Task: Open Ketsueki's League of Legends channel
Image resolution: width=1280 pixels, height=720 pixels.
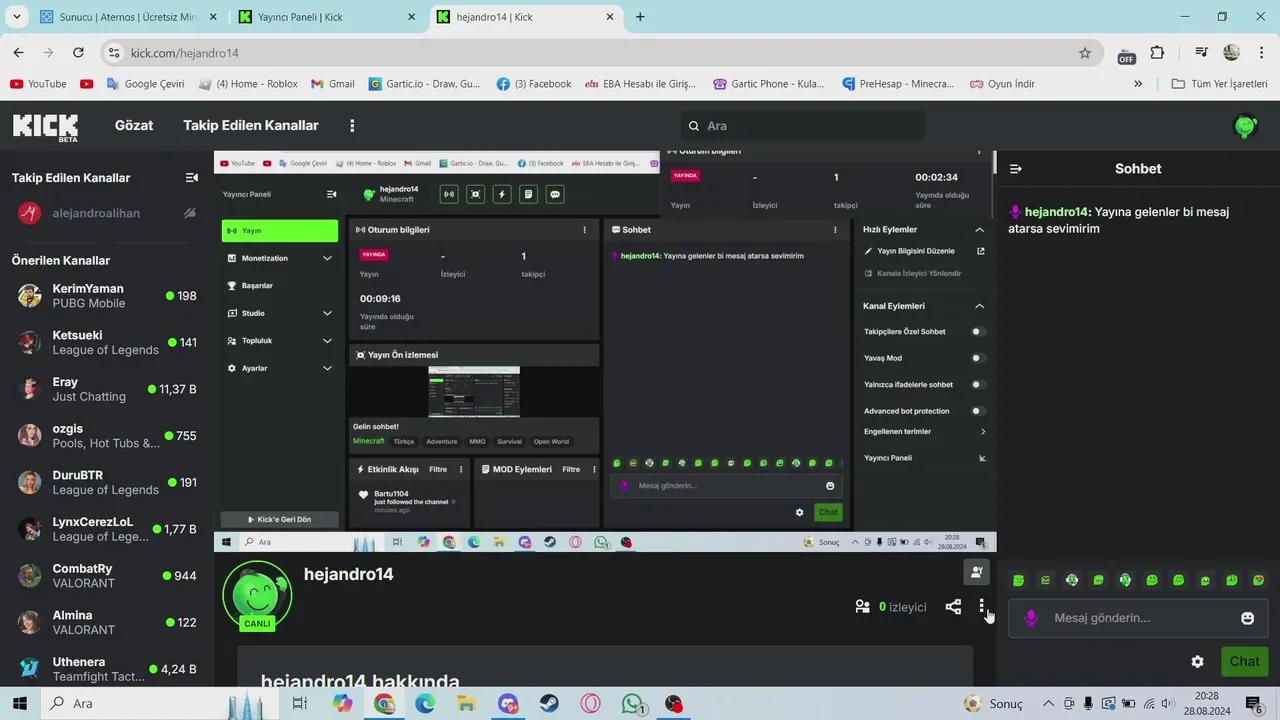Action: click(105, 342)
